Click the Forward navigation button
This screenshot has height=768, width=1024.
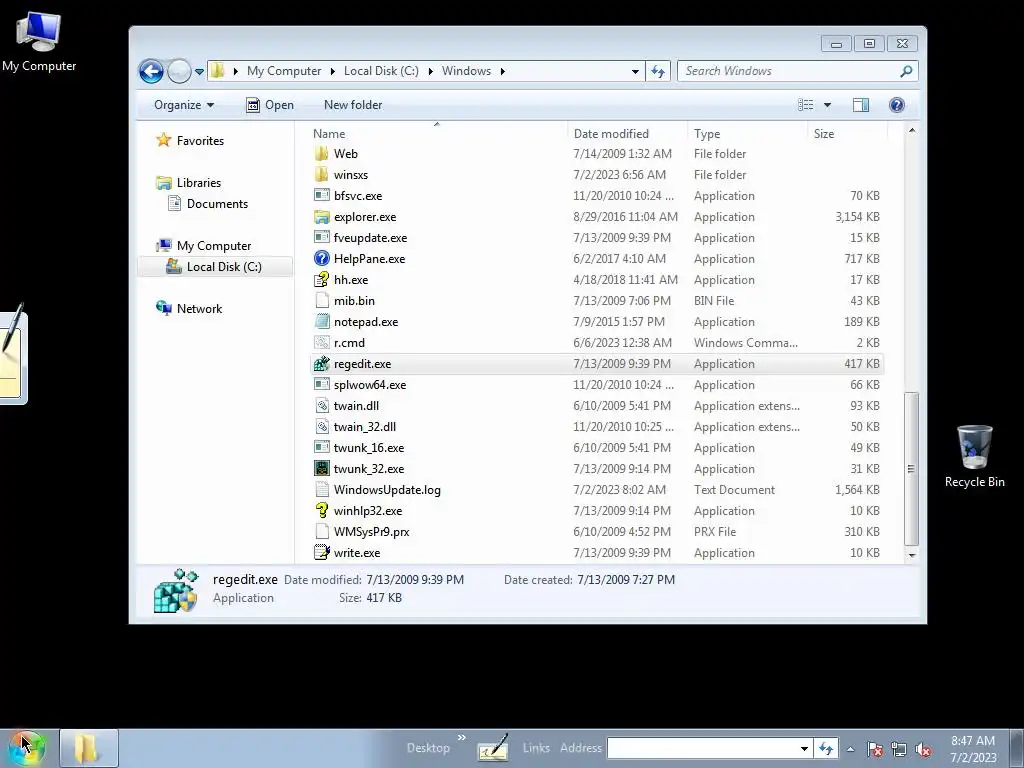point(179,71)
